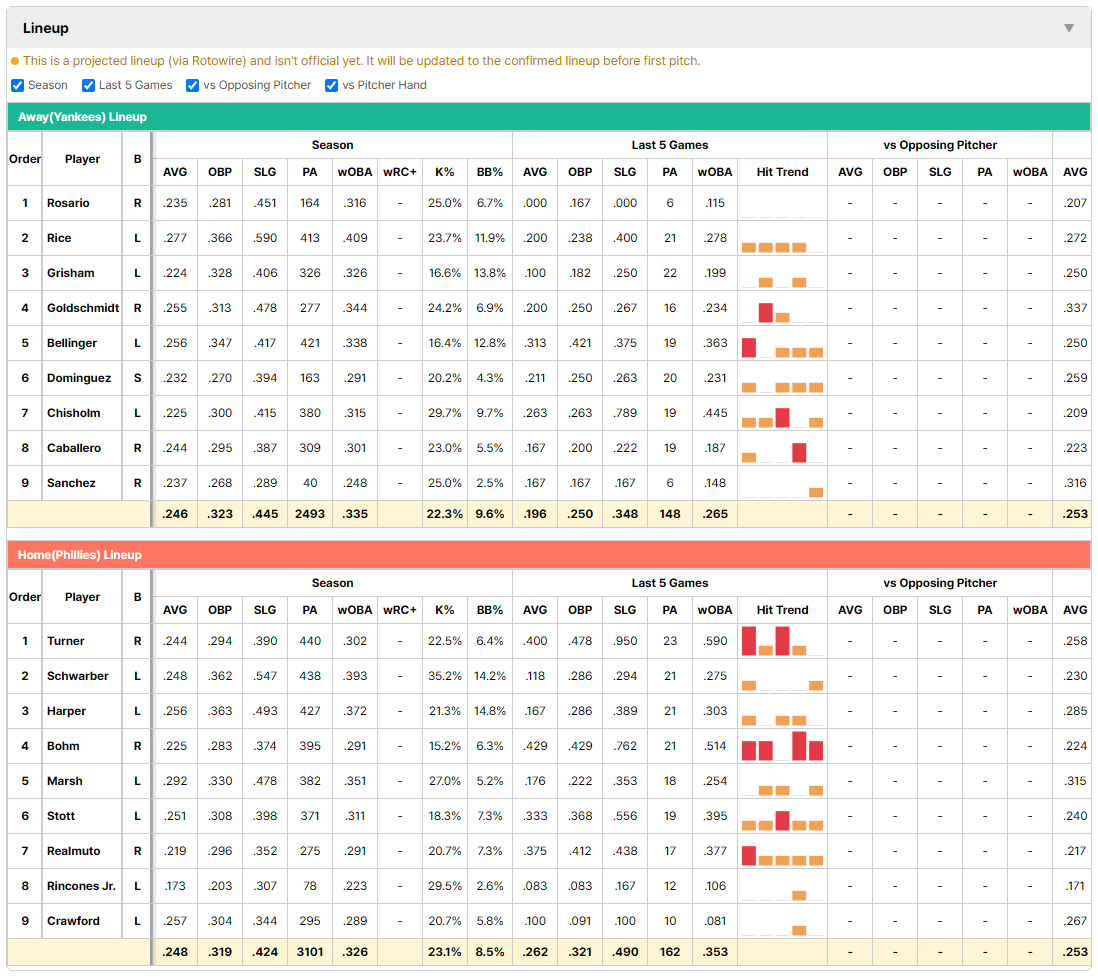The image size is (1098, 977).
Task: Toggle vs Pitcher Hand checkbox
Action: (x=331, y=85)
